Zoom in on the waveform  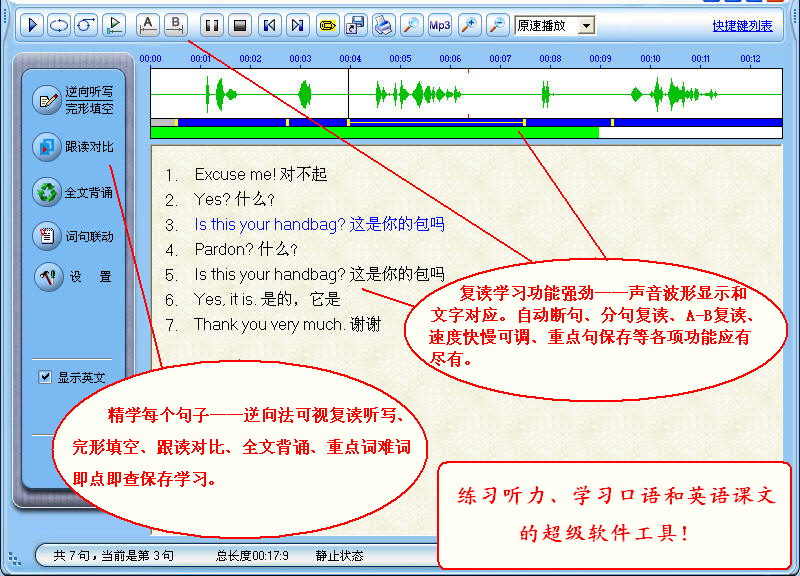tap(469, 25)
